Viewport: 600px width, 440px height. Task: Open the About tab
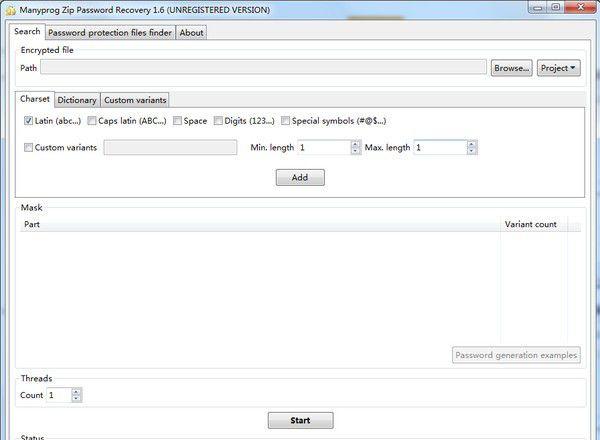tap(191, 33)
